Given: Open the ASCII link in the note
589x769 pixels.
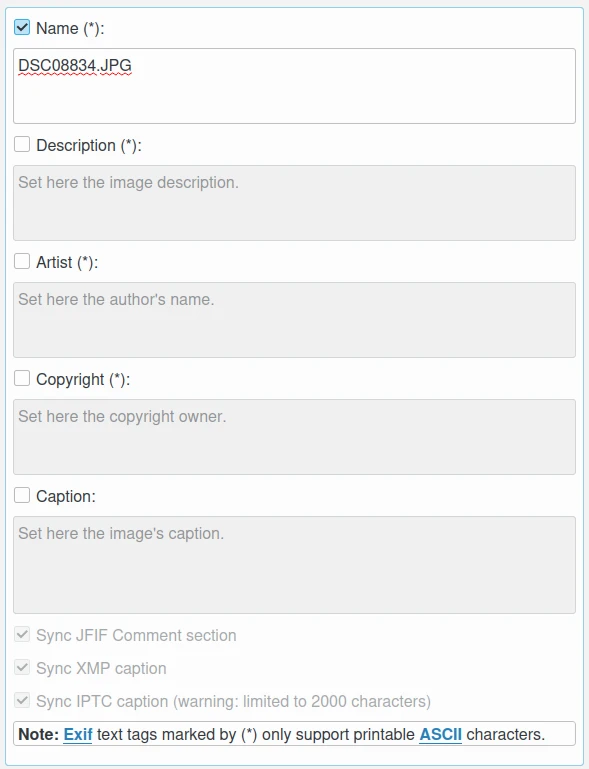Looking at the screenshot, I should coord(440,734).
